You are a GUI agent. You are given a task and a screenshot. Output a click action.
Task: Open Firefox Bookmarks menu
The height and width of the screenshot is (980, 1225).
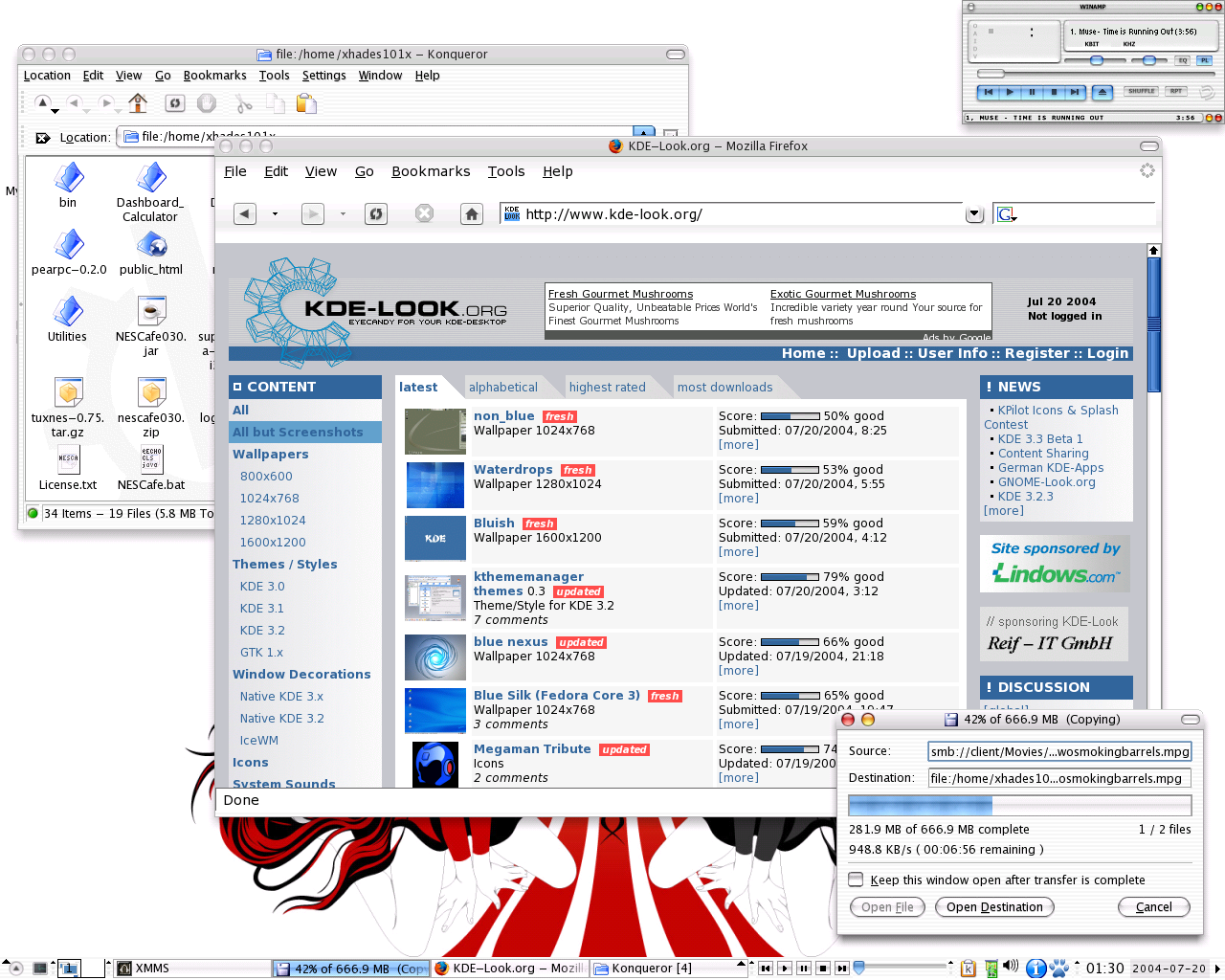click(431, 171)
